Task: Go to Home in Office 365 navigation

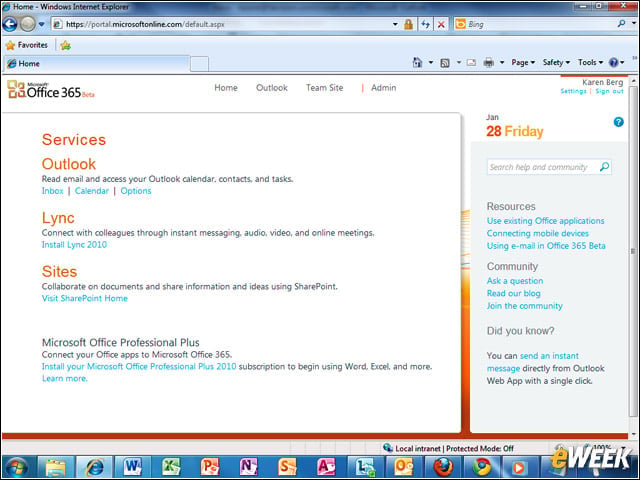Action: (x=226, y=88)
